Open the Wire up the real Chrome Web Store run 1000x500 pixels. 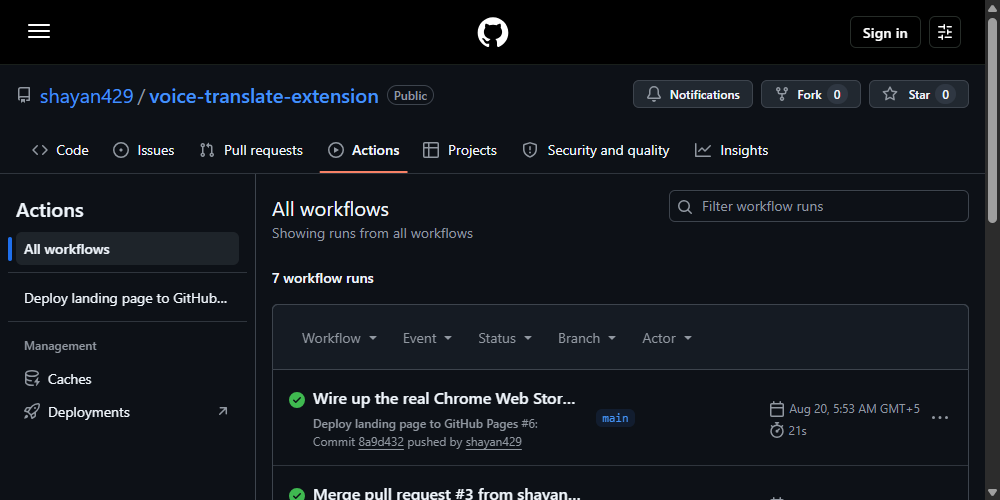pos(444,399)
